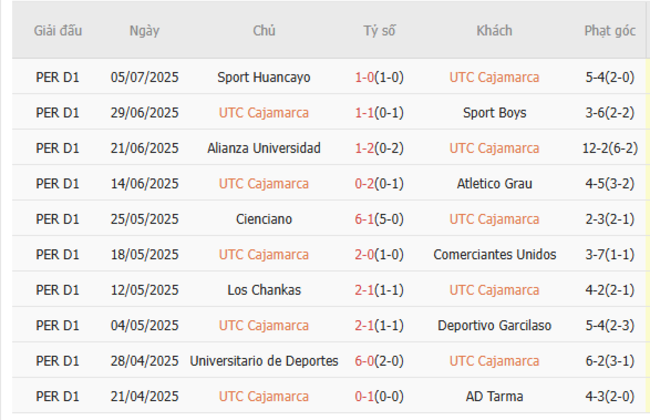Open the 6-1 score against Cienciano
The height and width of the screenshot is (420, 650).
365,219
